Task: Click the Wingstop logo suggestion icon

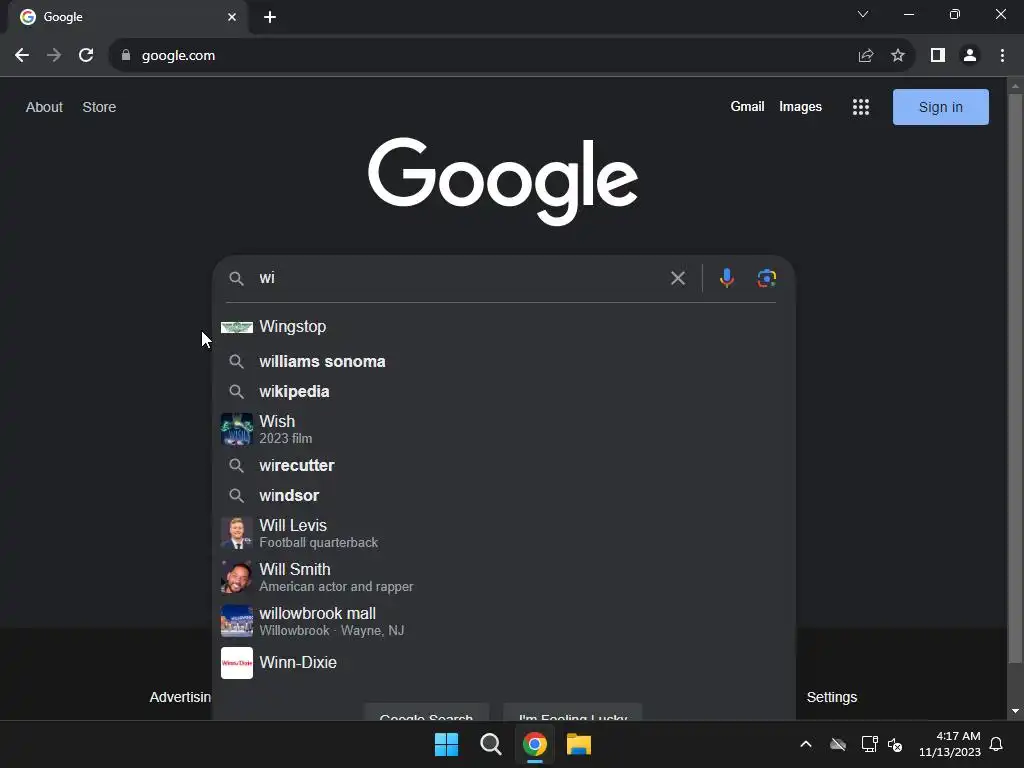Action: click(x=236, y=327)
